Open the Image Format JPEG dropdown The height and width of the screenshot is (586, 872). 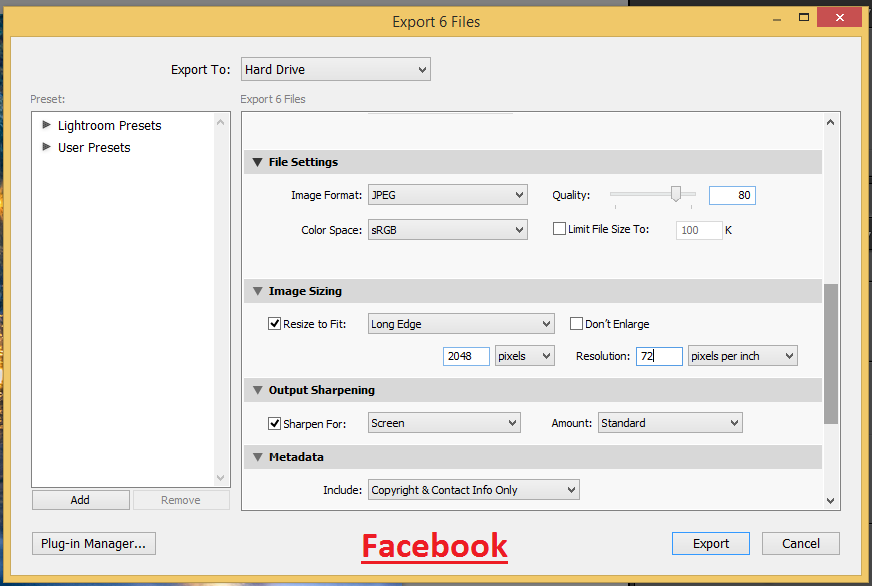pos(448,195)
